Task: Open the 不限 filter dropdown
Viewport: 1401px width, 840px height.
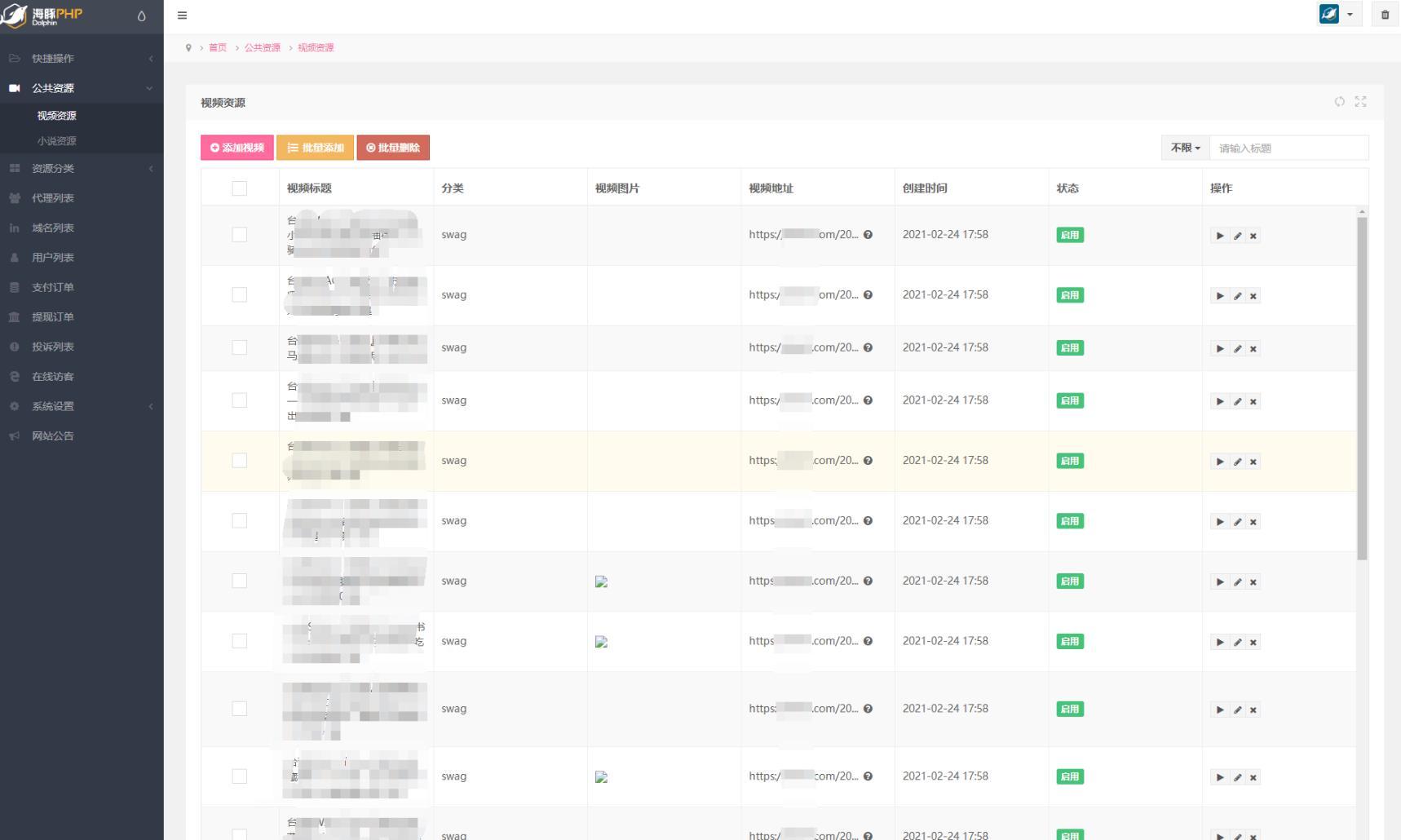Action: 1185,148
